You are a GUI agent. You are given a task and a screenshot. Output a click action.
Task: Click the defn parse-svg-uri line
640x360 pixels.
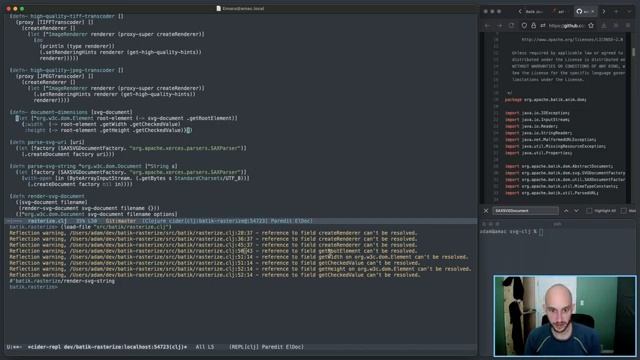point(47,142)
